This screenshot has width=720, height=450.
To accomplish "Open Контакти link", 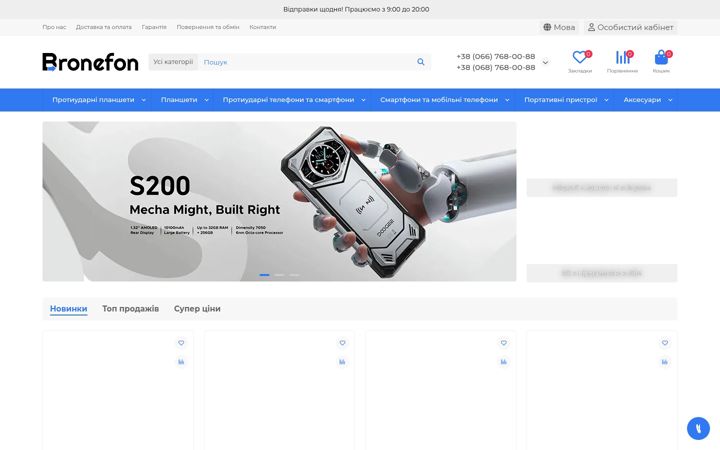I will pos(263,27).
